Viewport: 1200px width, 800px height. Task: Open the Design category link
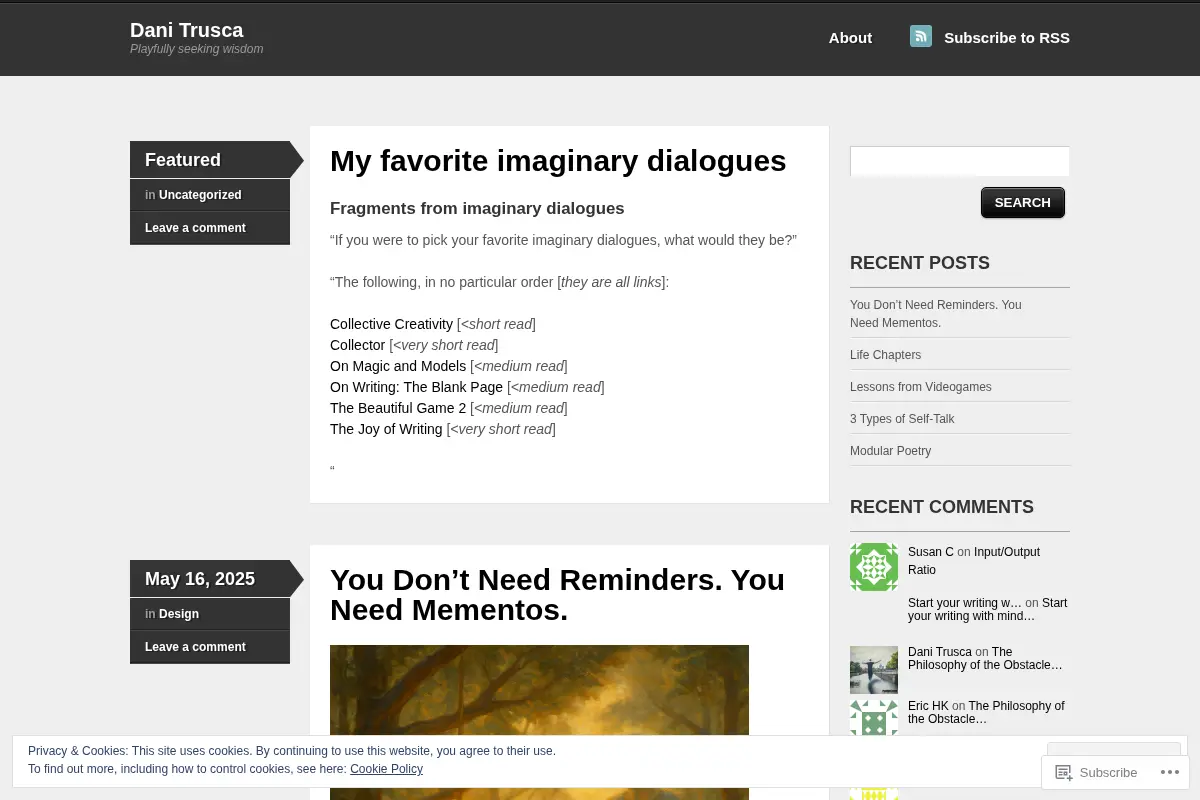click(179, 614)
